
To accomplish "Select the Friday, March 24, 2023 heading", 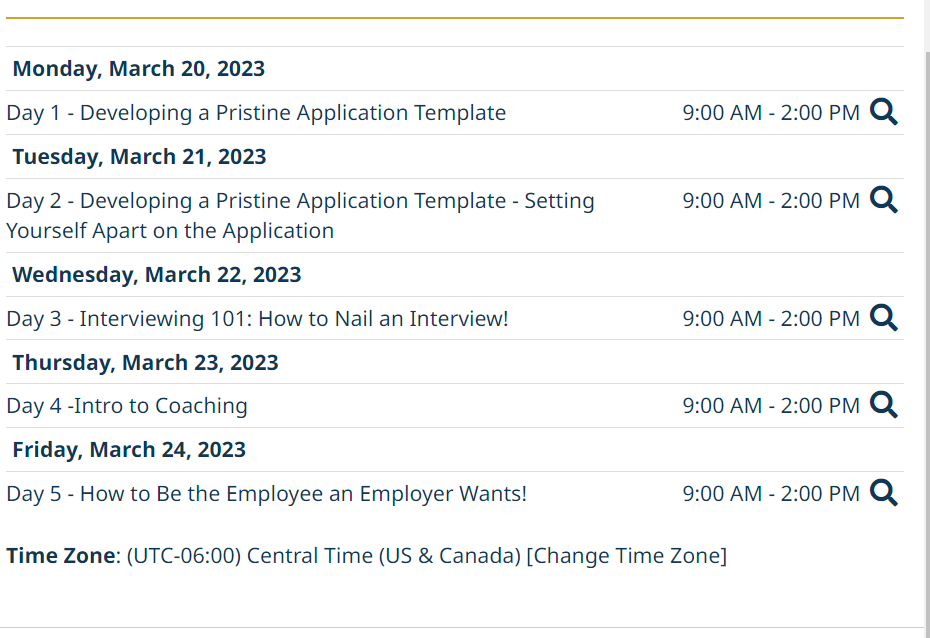I will click(x=129, y=449).
